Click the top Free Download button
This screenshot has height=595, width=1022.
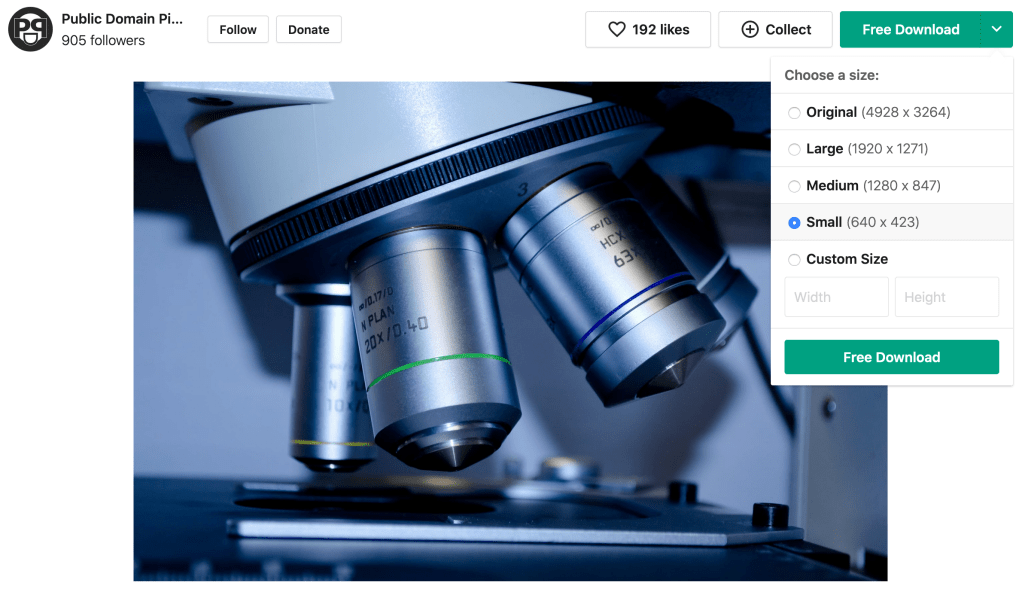909,30
